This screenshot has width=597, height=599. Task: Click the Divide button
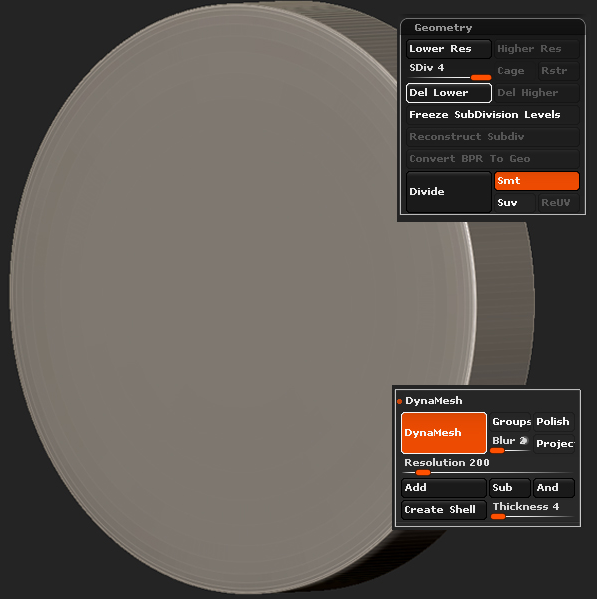[448, 192]
